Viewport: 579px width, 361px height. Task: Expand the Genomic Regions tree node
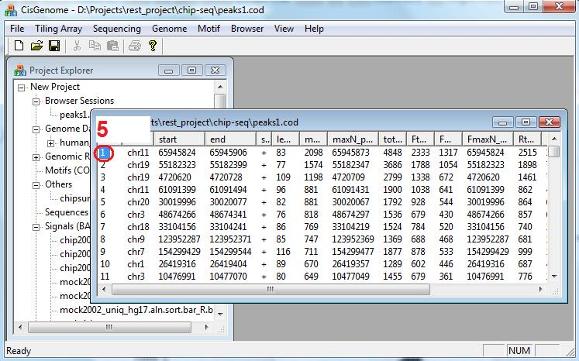(36, 157)
